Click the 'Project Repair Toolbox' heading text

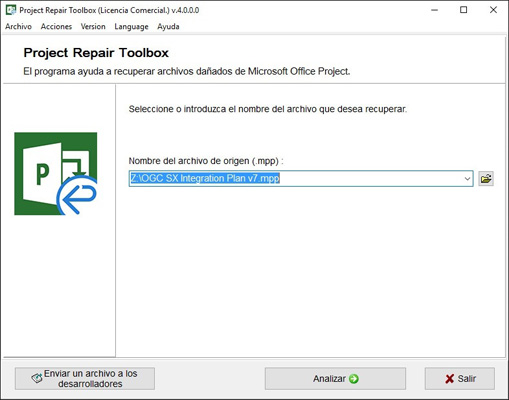pos(96,53)
